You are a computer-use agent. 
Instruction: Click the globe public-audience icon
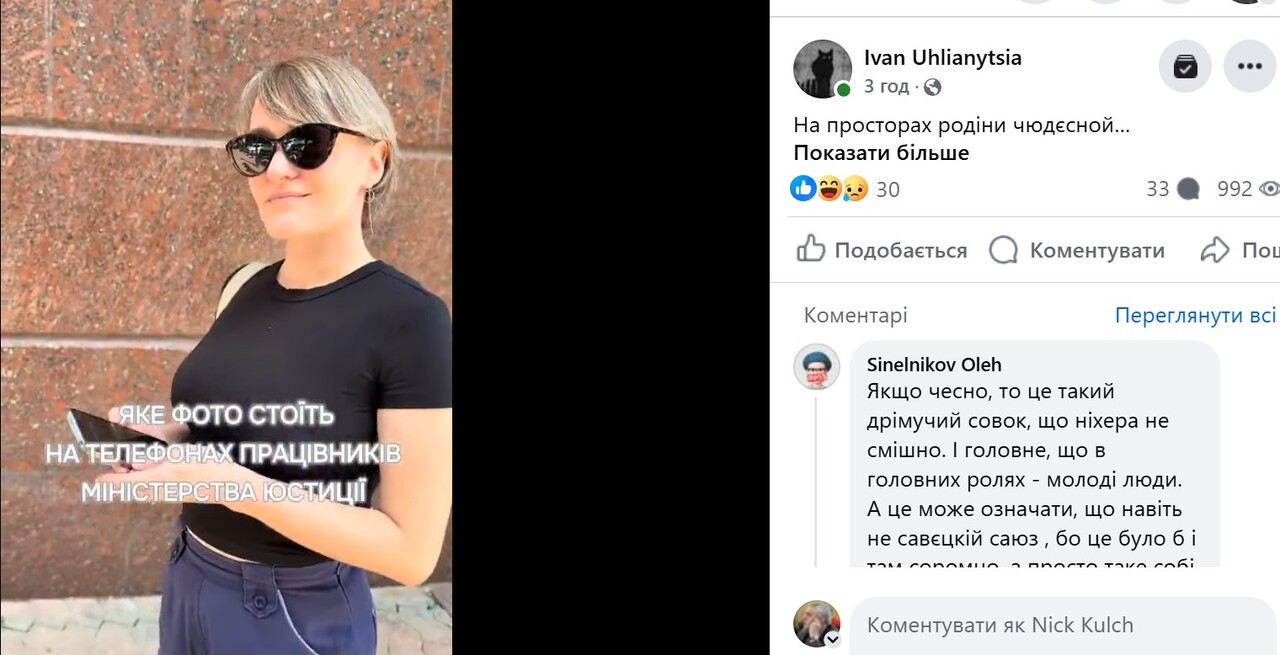tap(932, 87)
